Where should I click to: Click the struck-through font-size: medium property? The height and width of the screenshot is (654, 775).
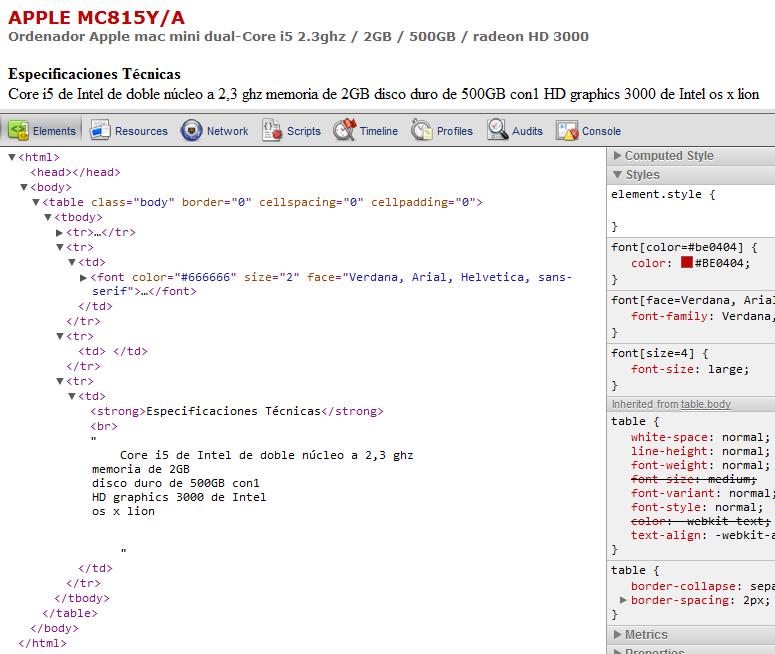(693, 479)
